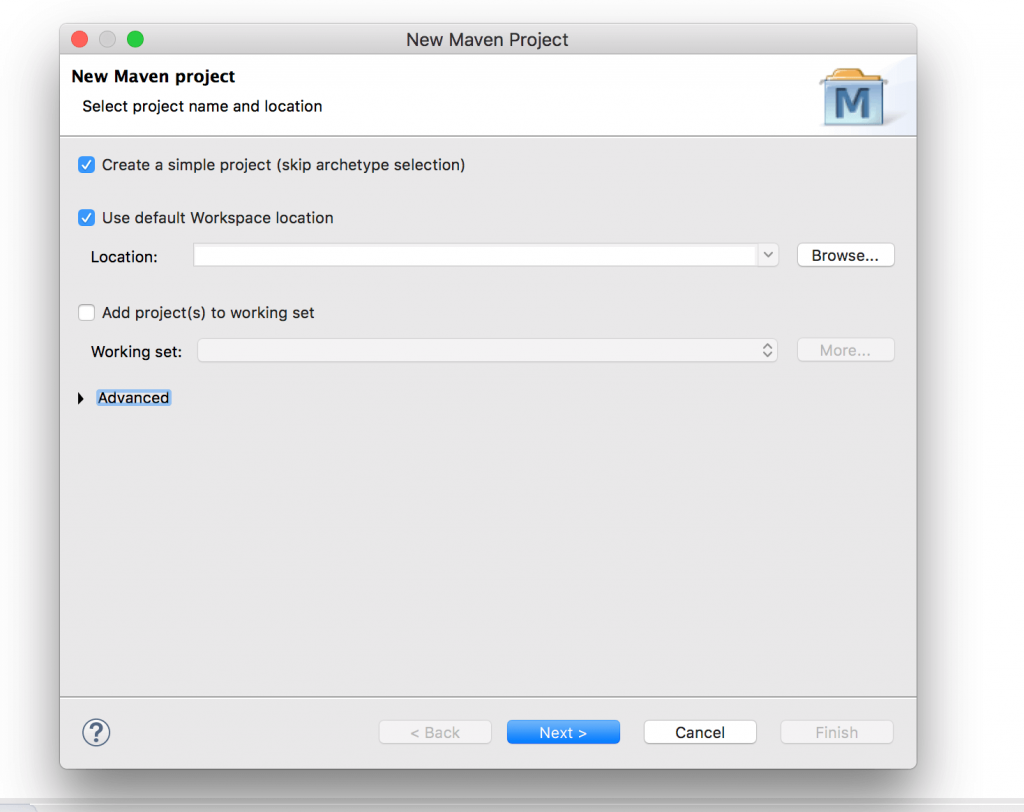Enable Add project(s) to working set
Image resolution: width=1024 pixels, height=812 pixels.
(87, 313)
